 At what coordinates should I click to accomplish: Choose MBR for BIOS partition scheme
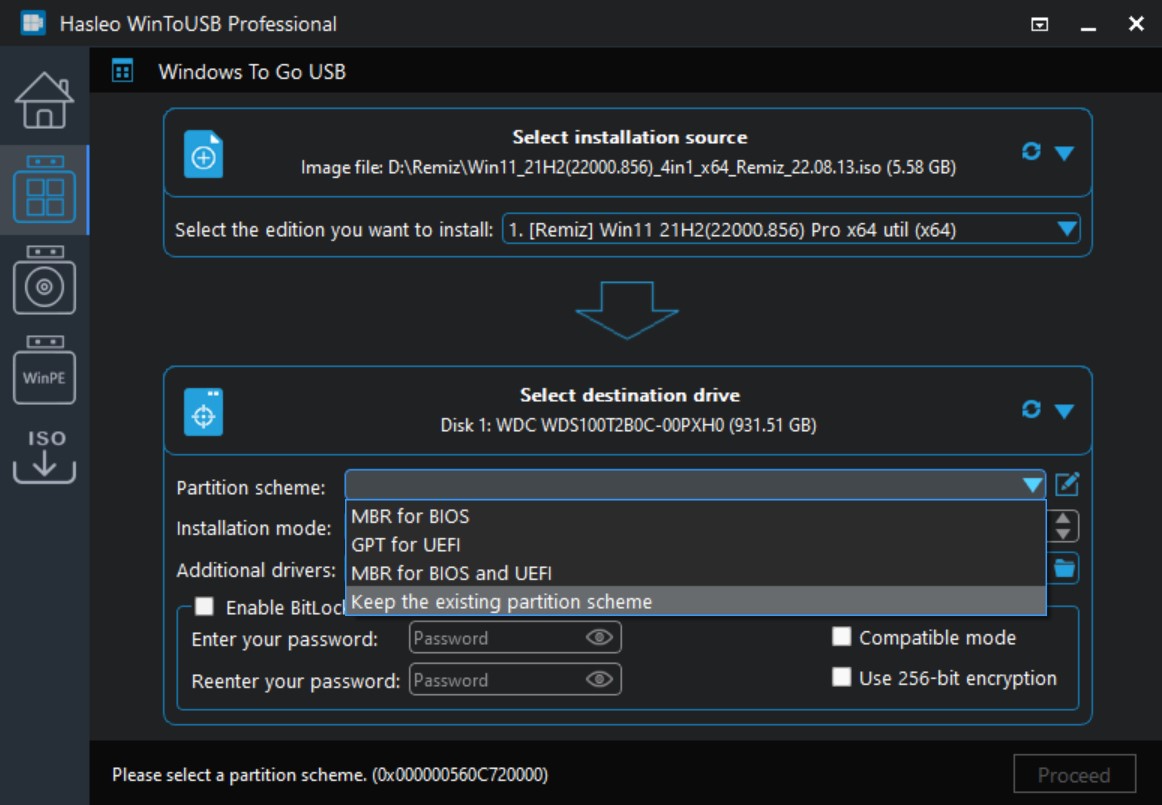point(695,516)
